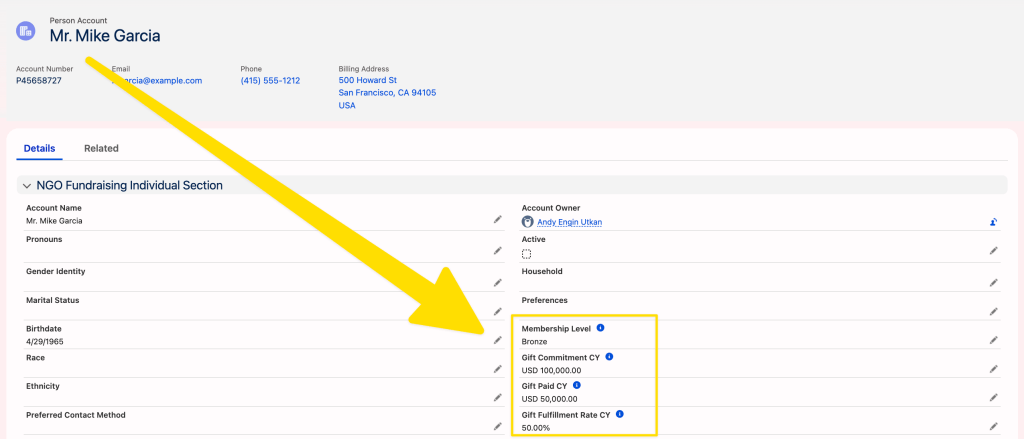Click the Person Account record icon
Viewport: 1024px width, 439px height.
pyautogui.click(x=25, y=31)
